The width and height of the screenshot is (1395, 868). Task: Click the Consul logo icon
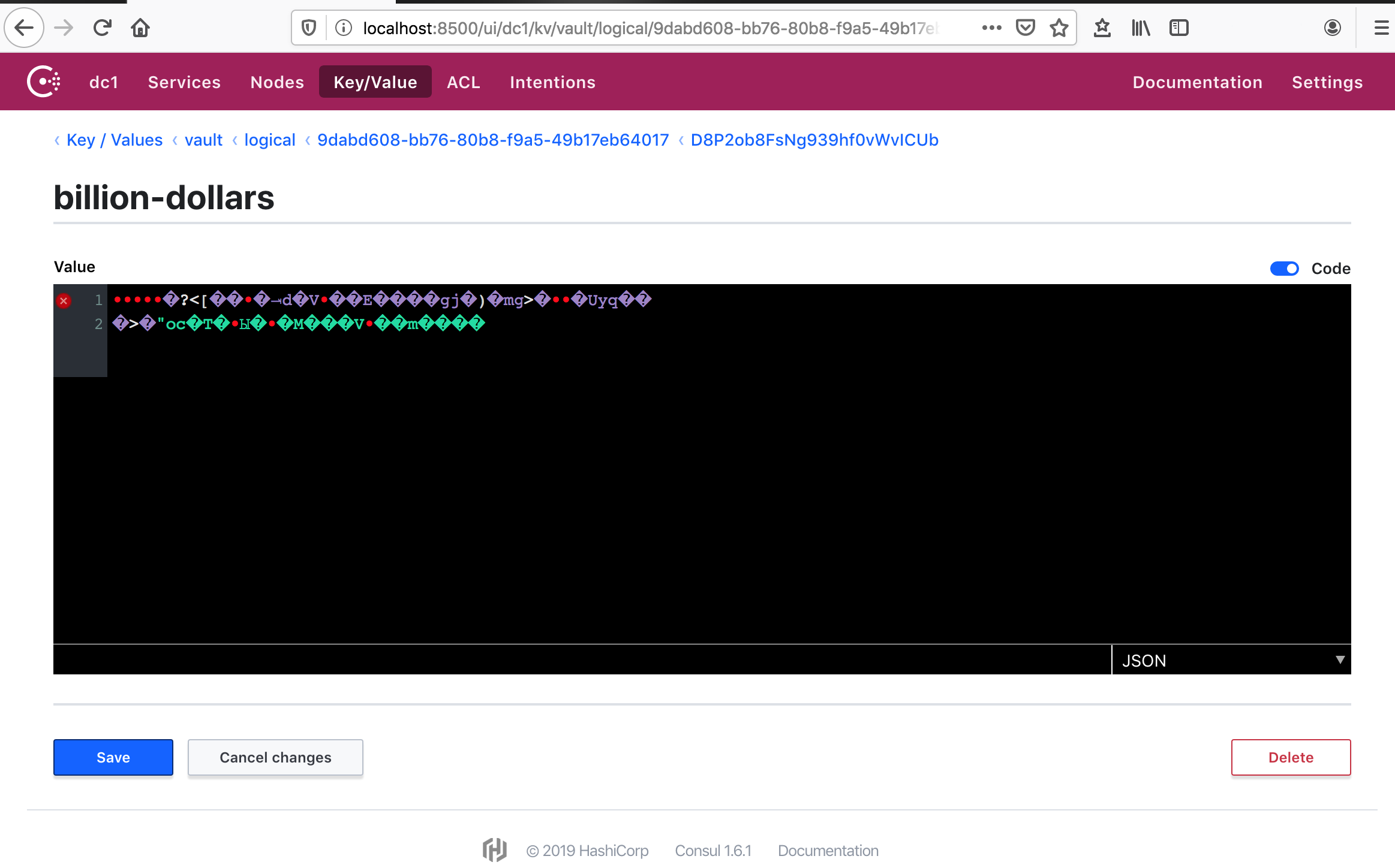pyautogui.click(x=43, y=82)
